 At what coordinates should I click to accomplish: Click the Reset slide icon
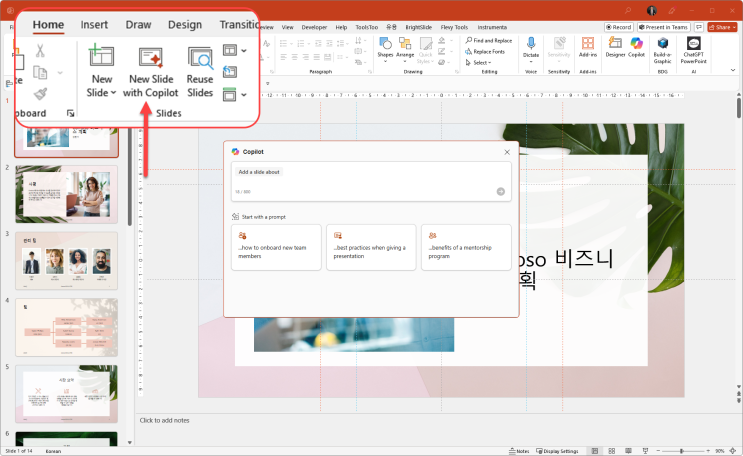click(x=230, y=72)
